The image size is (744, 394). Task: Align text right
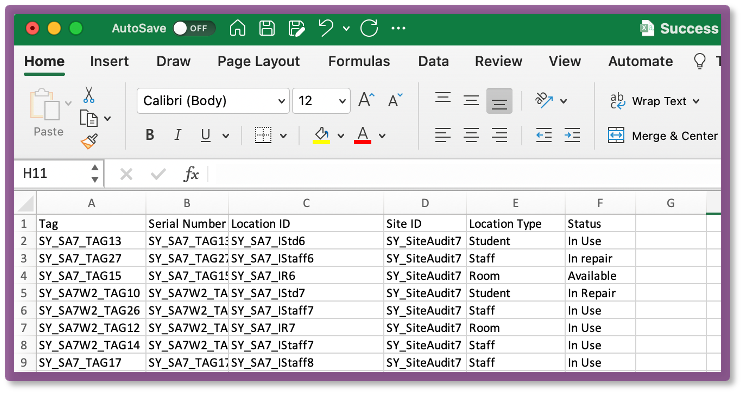tap(499, 135)
